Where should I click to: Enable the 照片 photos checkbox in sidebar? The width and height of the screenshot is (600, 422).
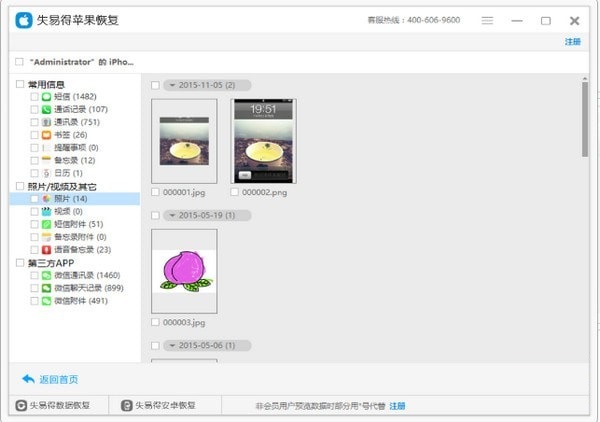point(34,199)
